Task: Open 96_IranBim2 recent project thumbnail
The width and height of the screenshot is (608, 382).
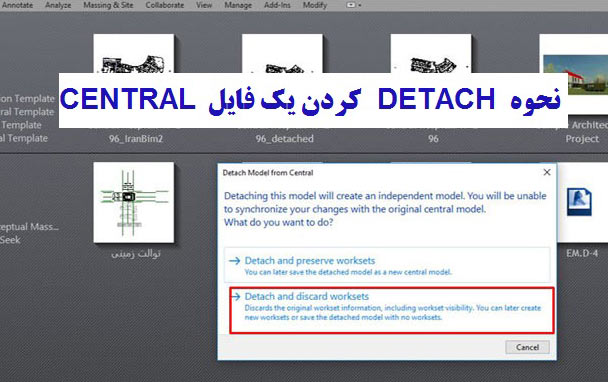Action: click(134, 54)
